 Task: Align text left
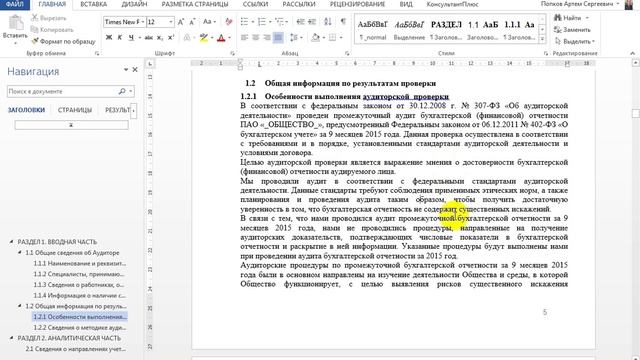click(x=244, y=38)
